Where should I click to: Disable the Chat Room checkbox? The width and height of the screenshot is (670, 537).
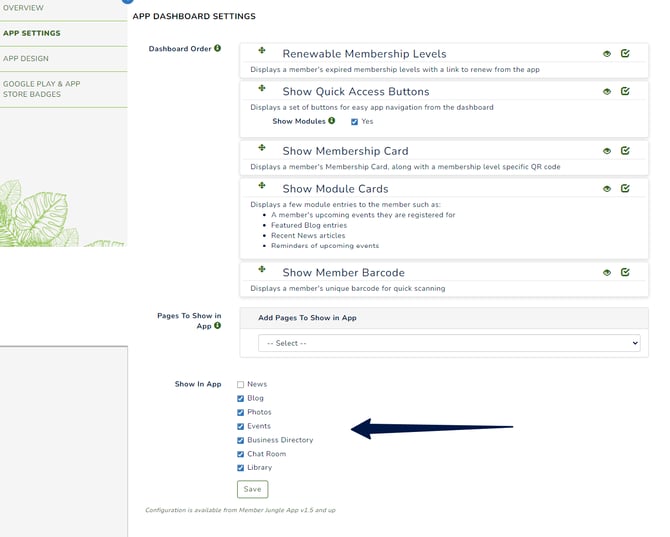click(240, 454)
